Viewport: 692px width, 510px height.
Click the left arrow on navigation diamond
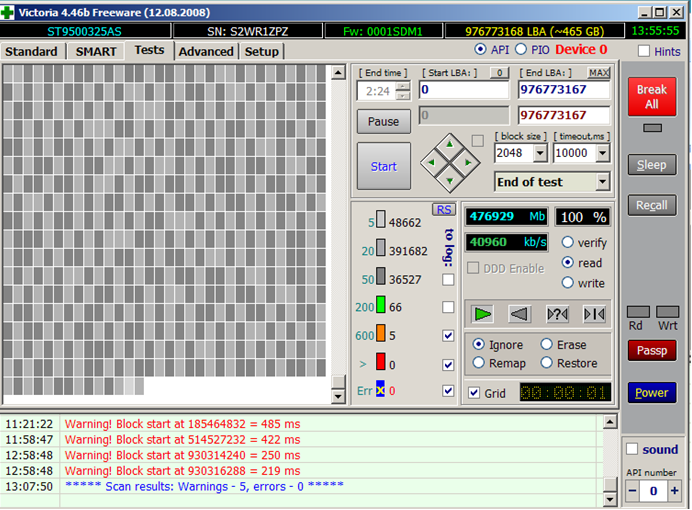tap(431, 163)
